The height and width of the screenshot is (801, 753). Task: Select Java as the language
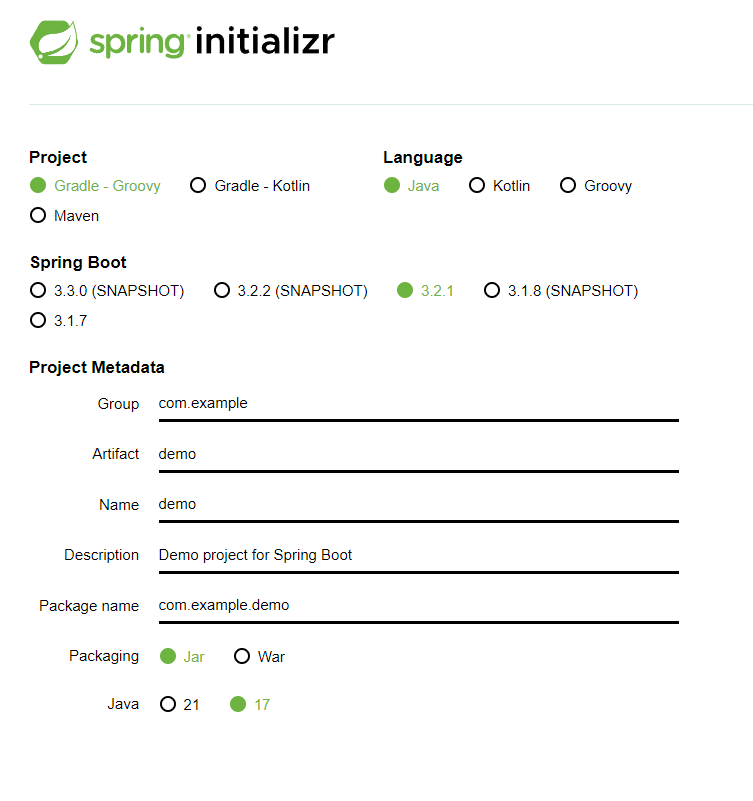tap(412, 185)
